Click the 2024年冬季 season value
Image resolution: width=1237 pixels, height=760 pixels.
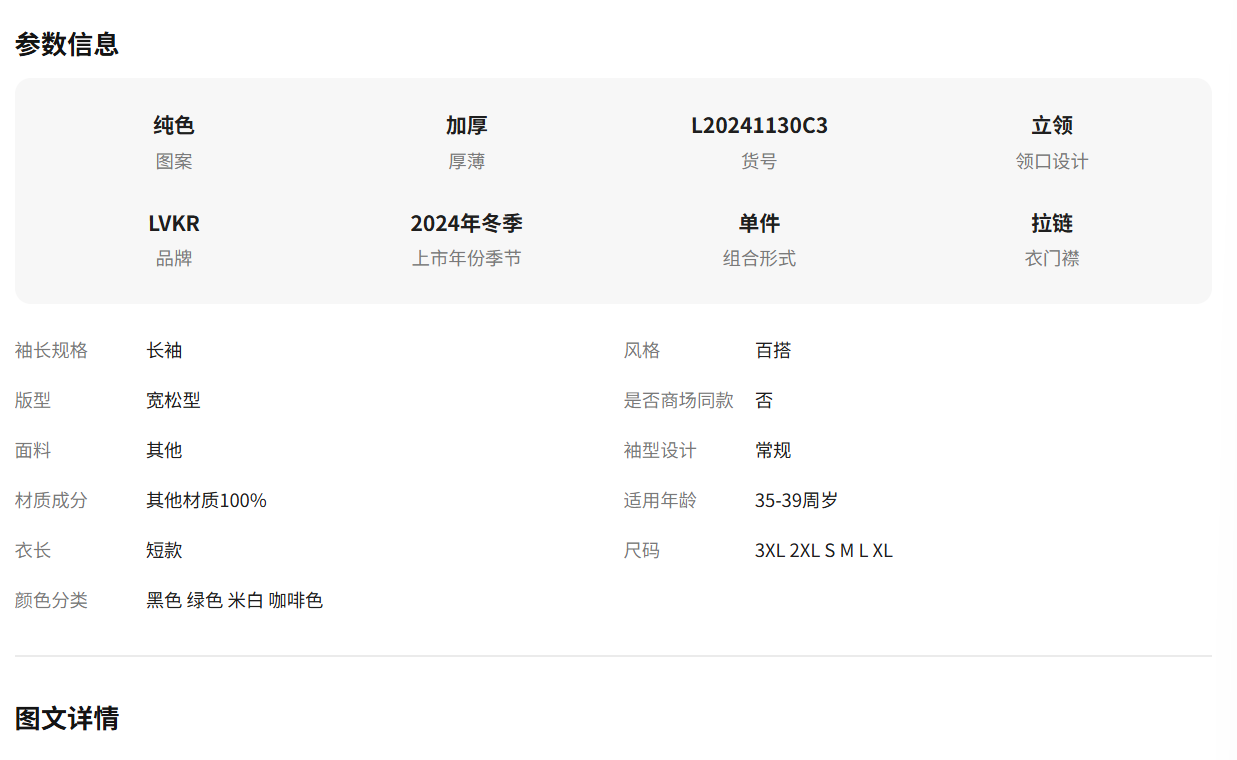tap(466, 223)
